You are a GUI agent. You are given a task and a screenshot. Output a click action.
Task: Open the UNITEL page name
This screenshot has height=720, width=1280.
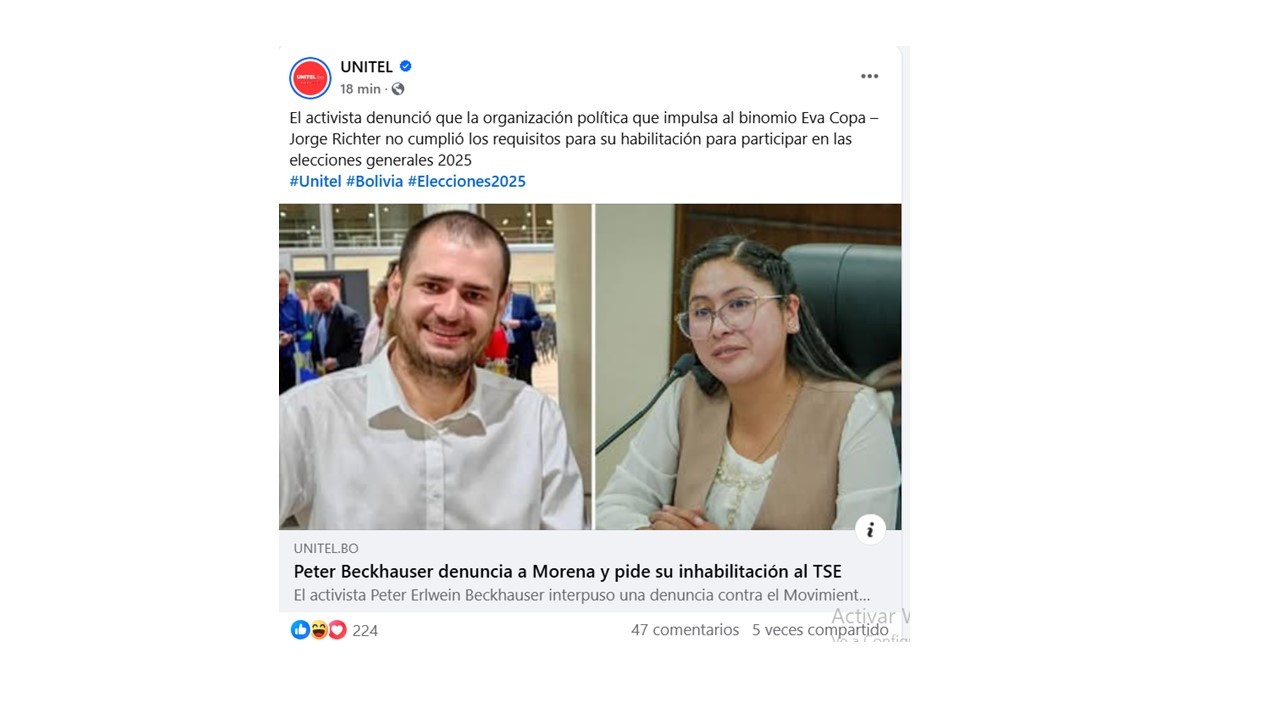click(366, 67)
